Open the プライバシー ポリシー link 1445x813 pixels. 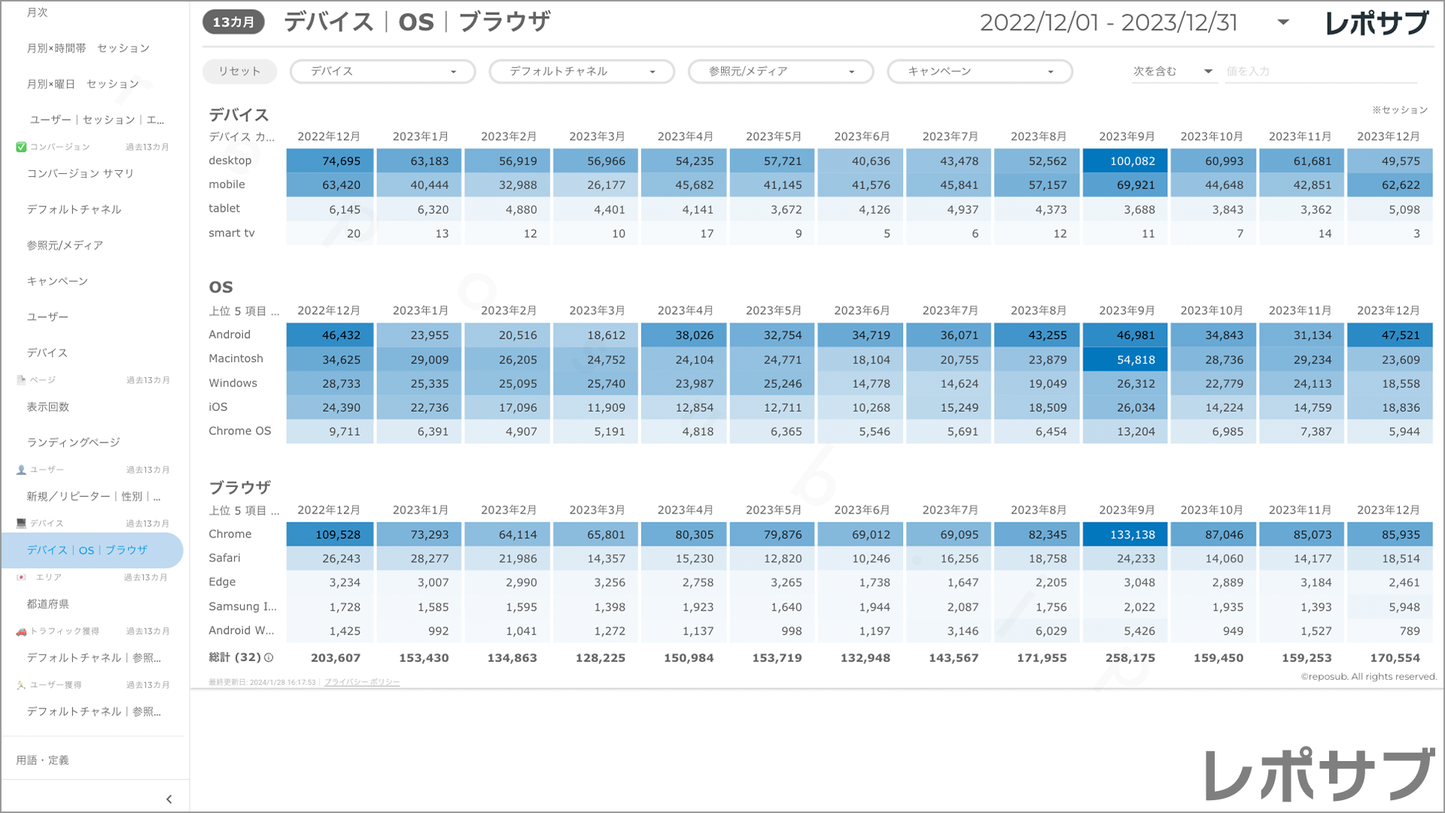[x=362, y=682]
